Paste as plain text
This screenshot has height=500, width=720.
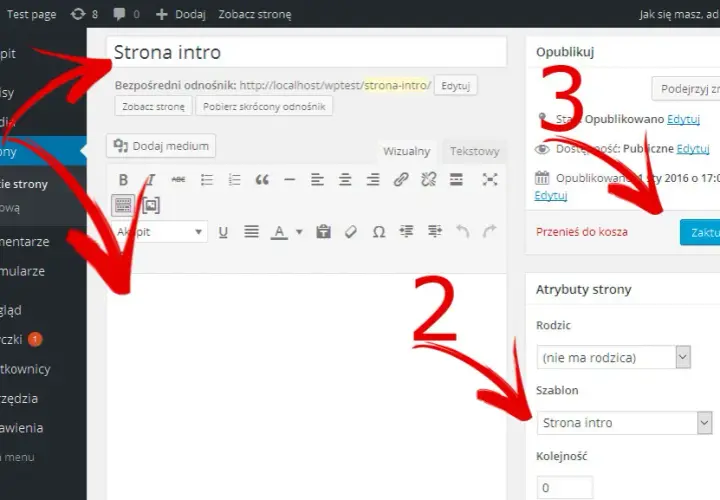pyautogui.click(x=323, y=232)
